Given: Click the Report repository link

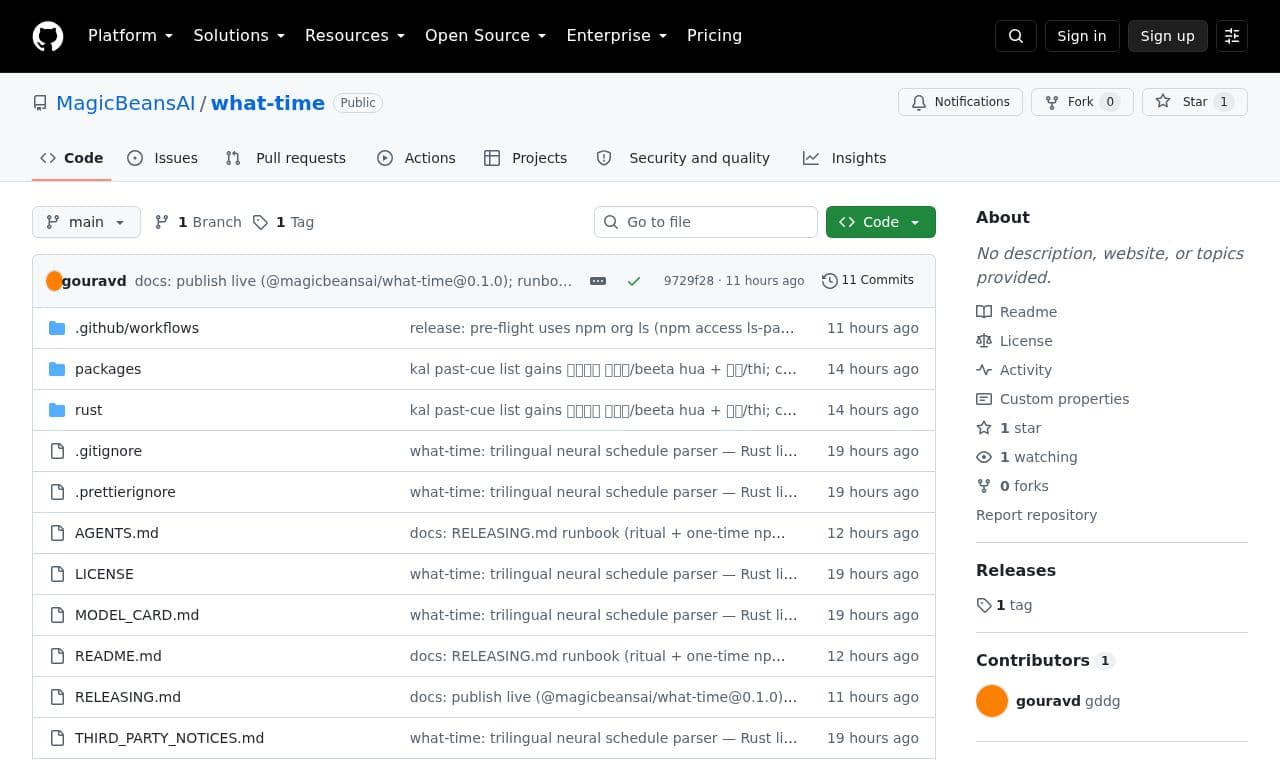Looking at the screenshot, I should click(1036, 515).
